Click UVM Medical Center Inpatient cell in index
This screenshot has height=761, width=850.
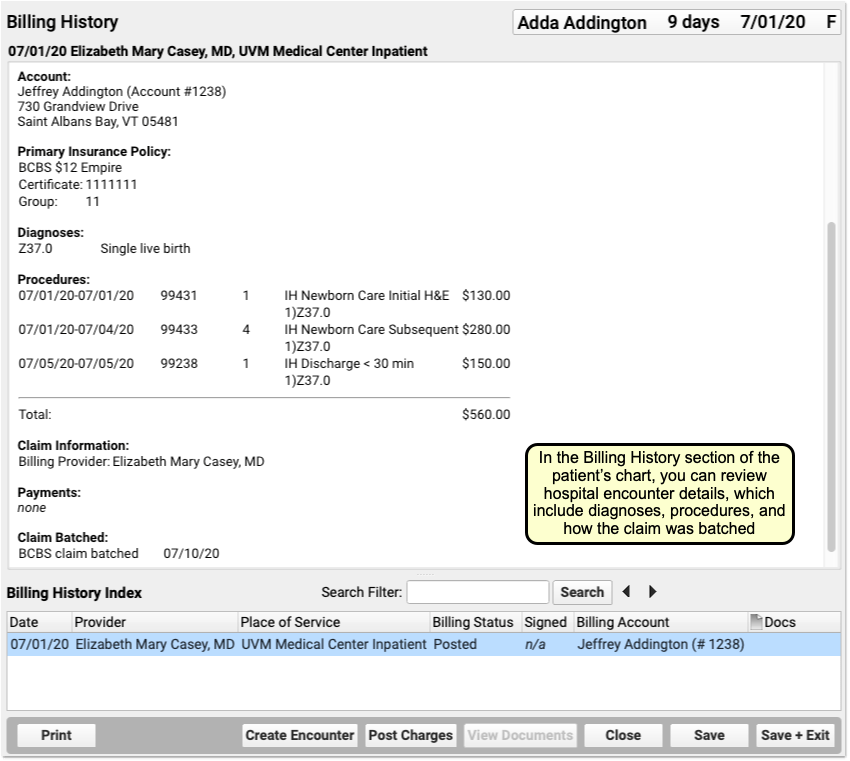pyautogui.click(x=334, y=644)
